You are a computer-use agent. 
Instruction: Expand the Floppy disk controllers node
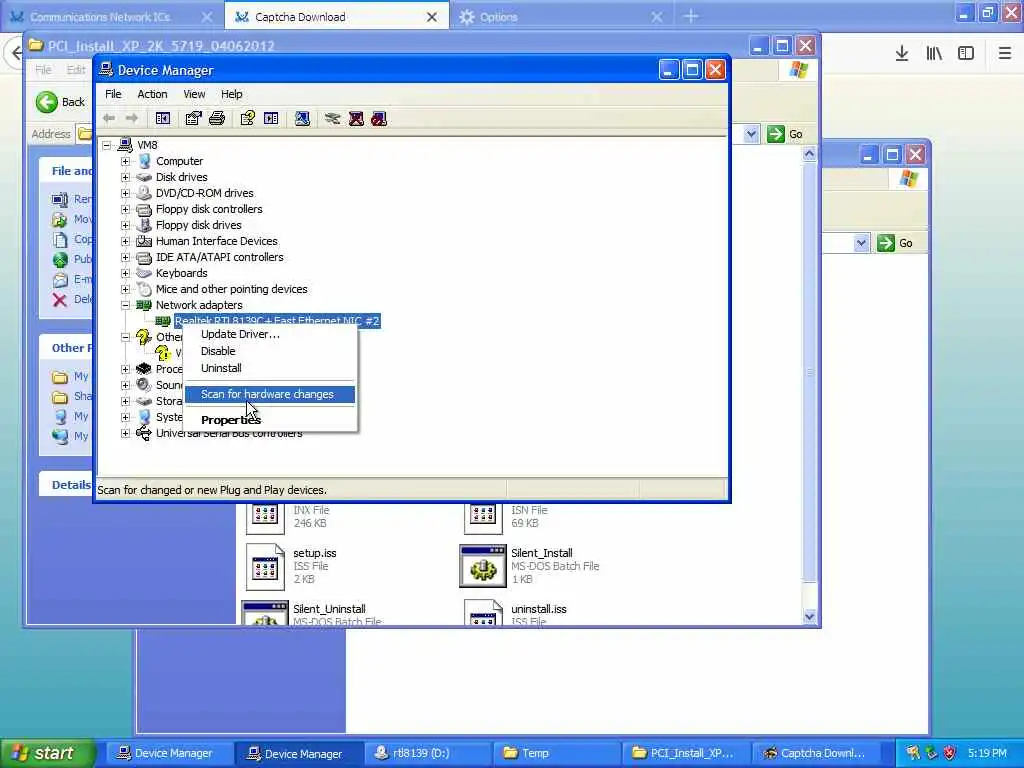click(125, 209)
